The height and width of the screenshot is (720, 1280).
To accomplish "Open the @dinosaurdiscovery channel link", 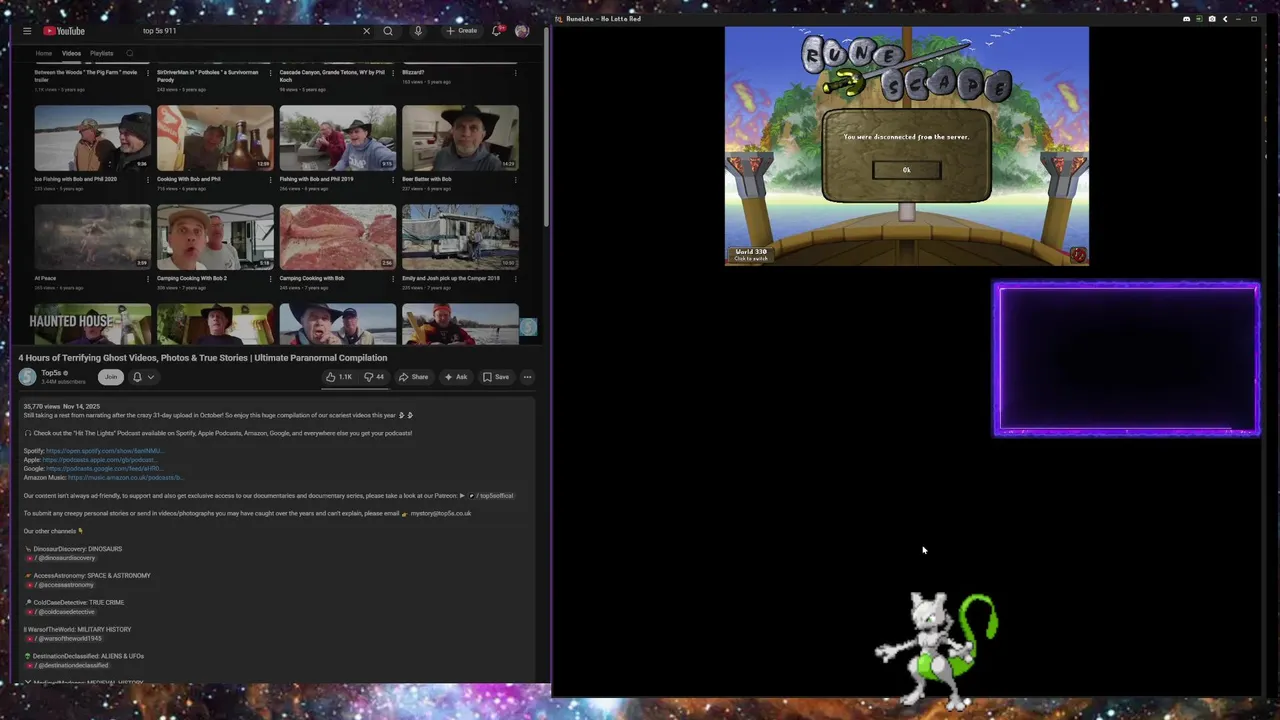I will coord(62,558).
